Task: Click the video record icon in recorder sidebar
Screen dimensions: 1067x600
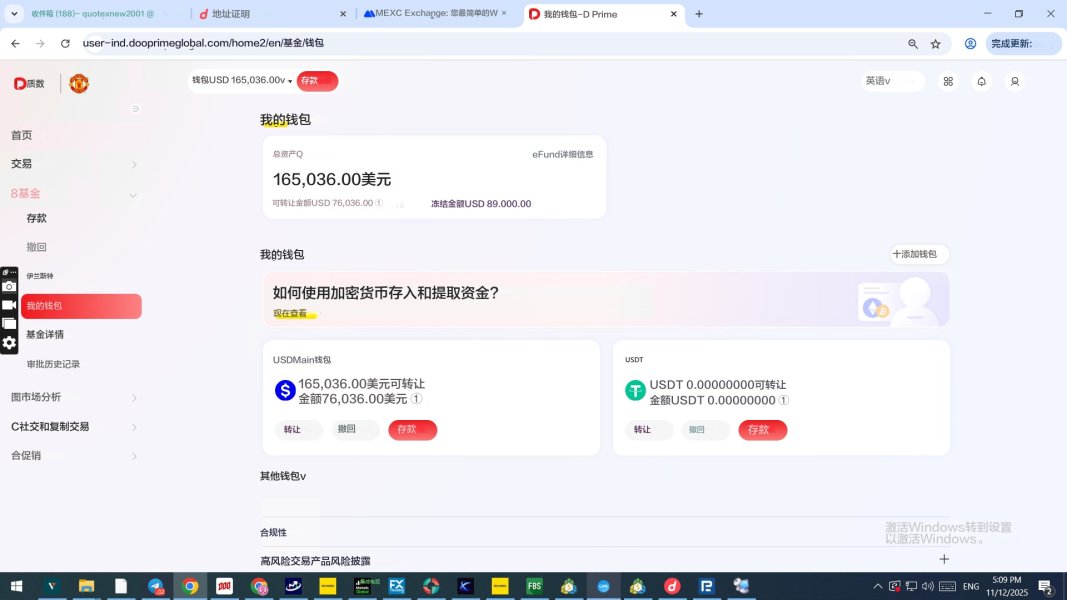Action: 9,305
